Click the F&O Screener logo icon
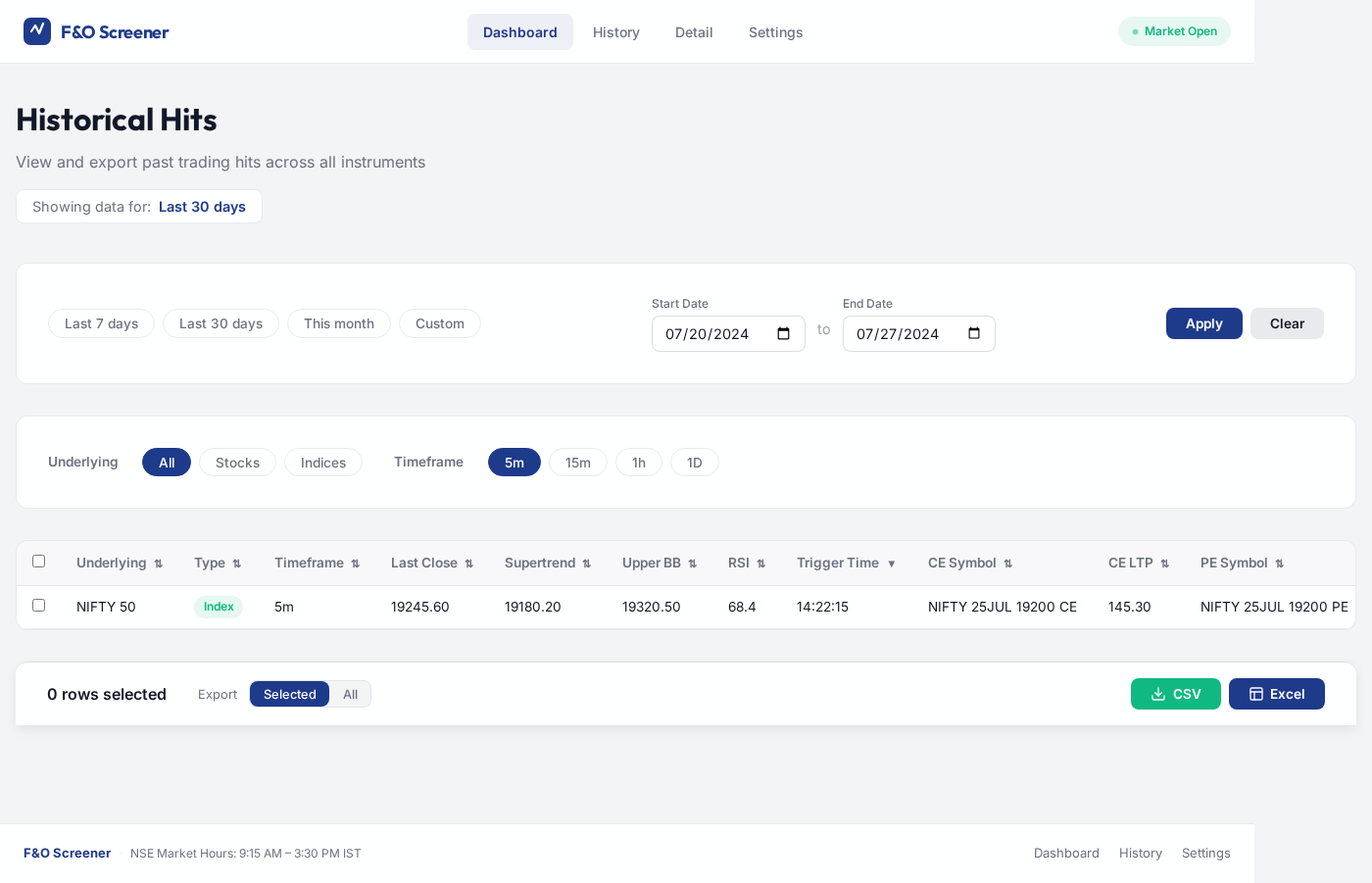The height and width of the screenshot is (883, 1372). tap(37, 31)
